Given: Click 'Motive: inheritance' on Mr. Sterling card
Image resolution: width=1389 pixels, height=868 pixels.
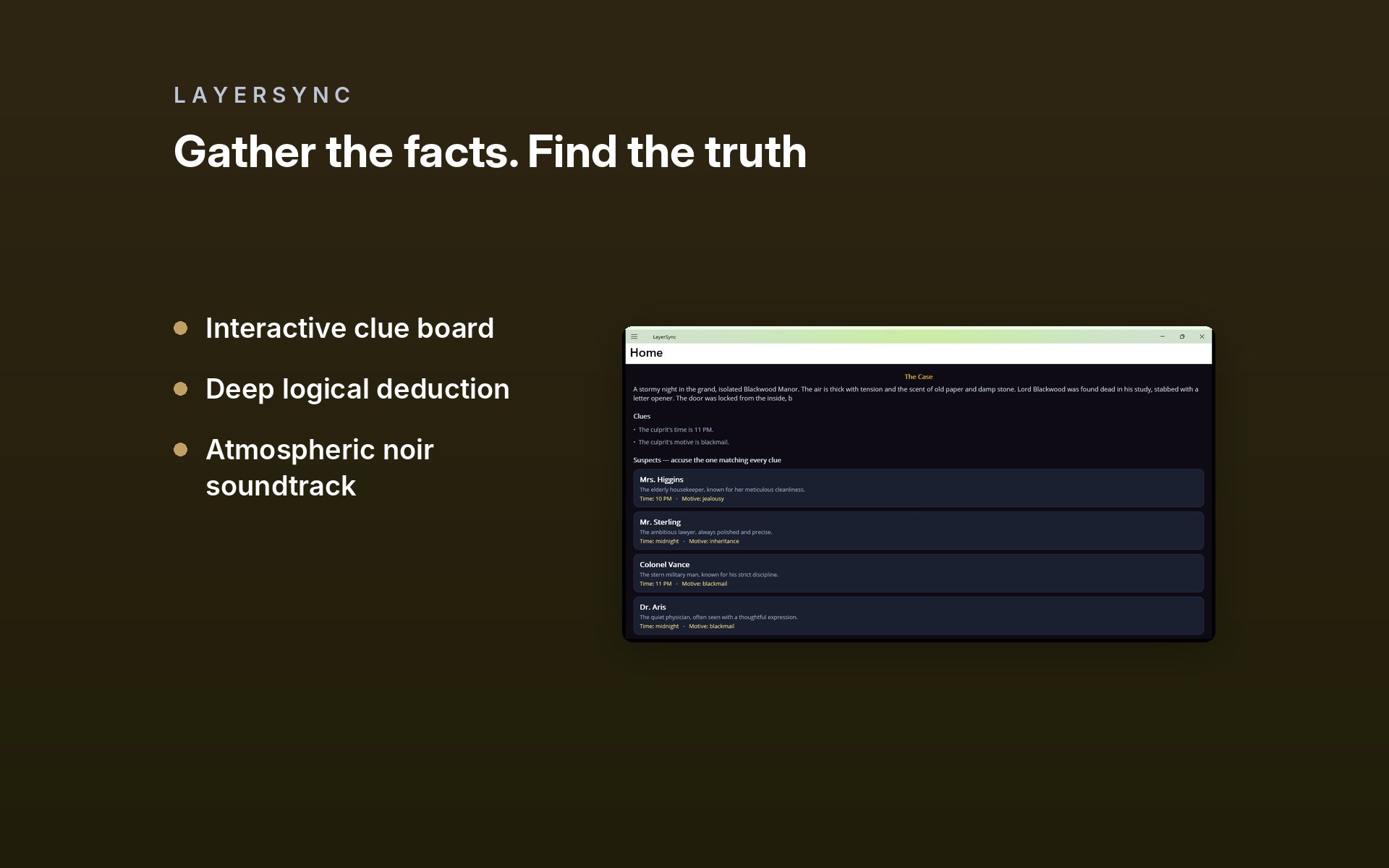Looking at the screenshot, I should pyautogui.click(x=714, y=542).
